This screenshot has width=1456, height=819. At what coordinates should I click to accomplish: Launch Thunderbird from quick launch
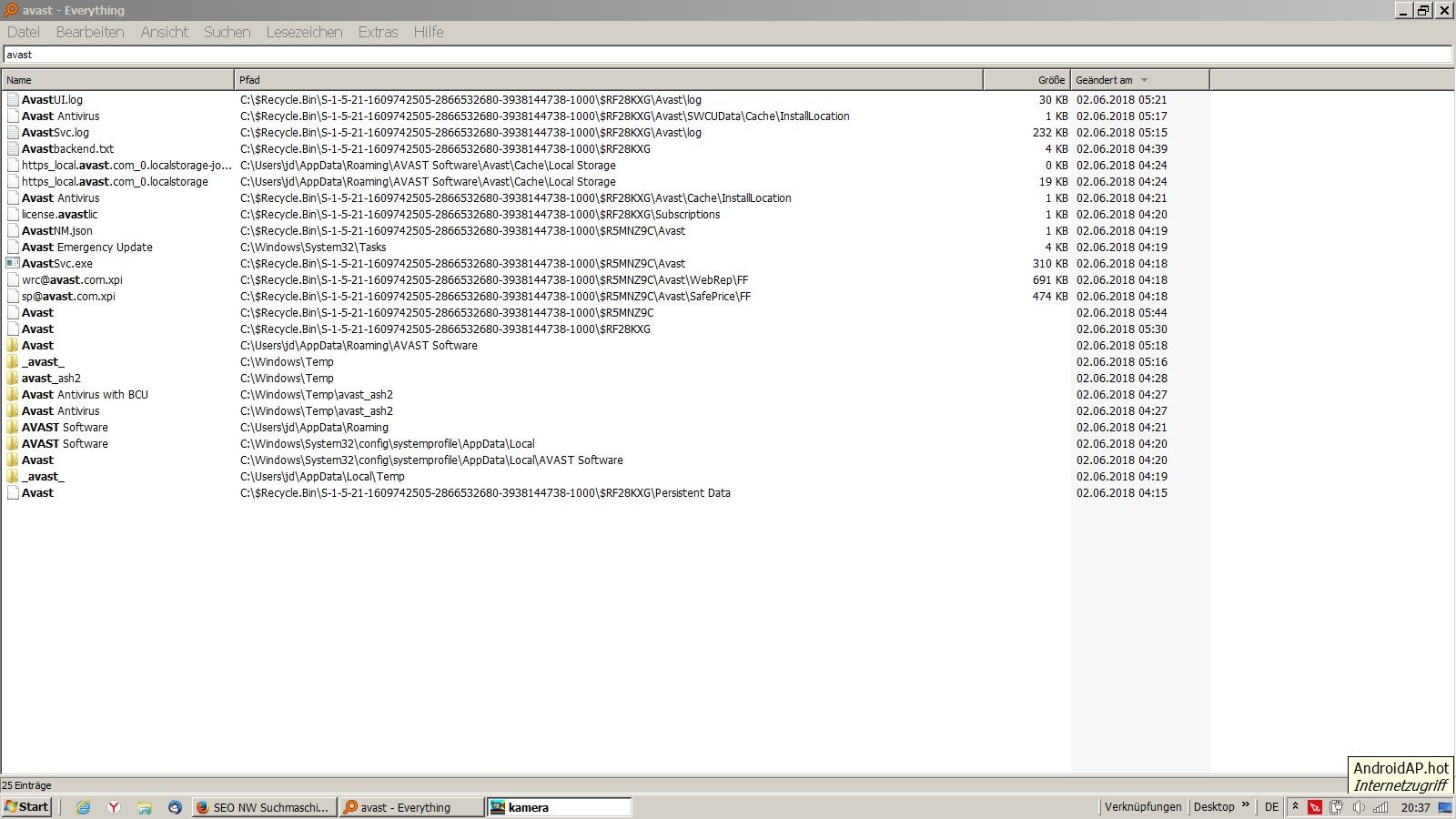[x=175, y=807]
